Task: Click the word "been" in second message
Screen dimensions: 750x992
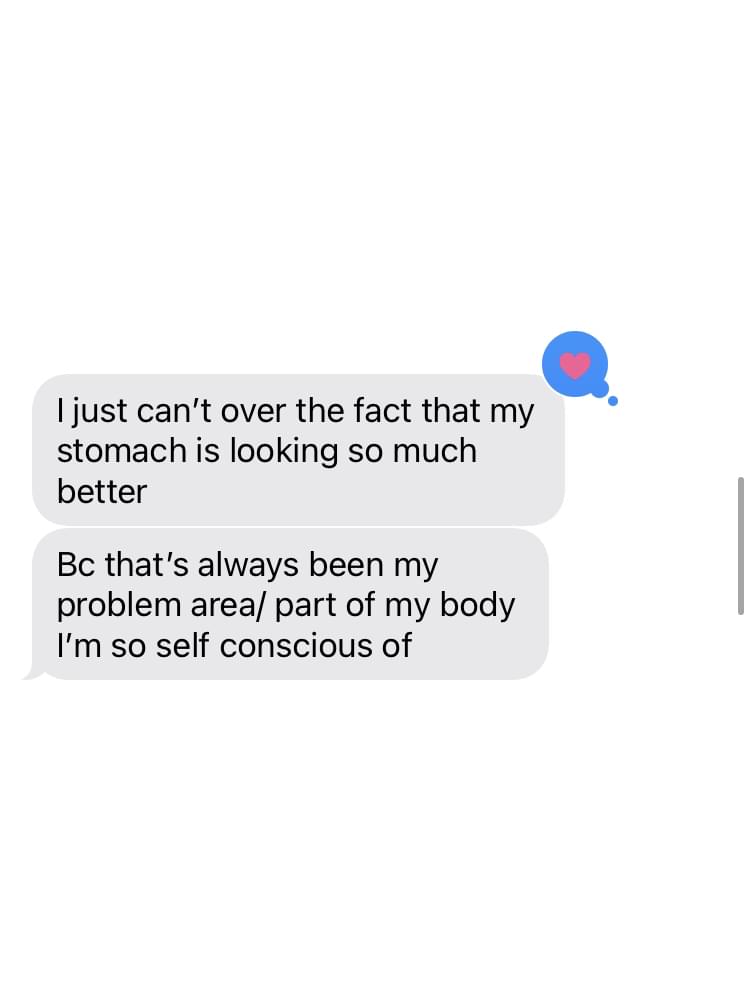Action: coord(346,565)
